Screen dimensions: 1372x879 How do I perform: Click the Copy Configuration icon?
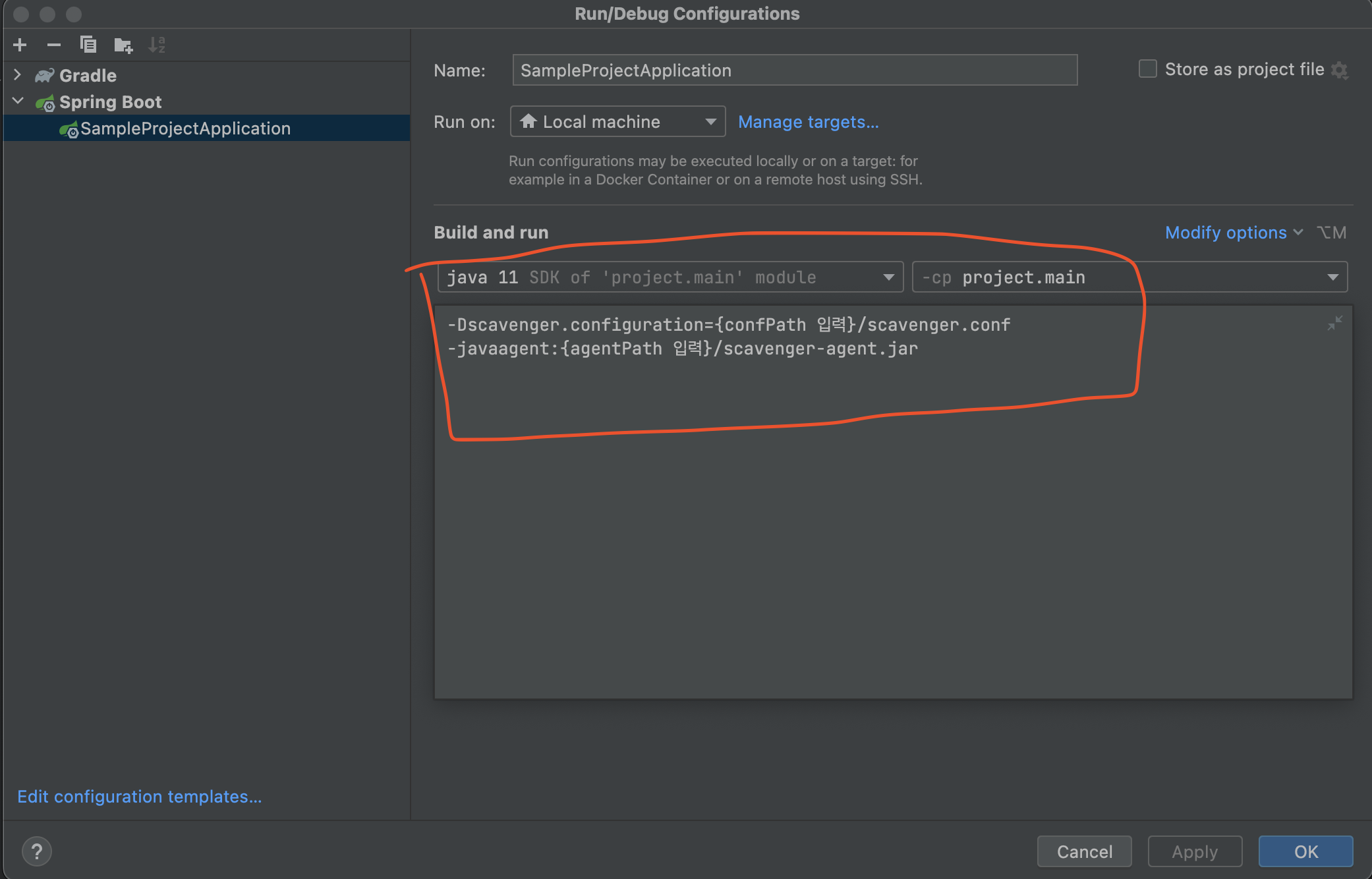coord(88,45)
